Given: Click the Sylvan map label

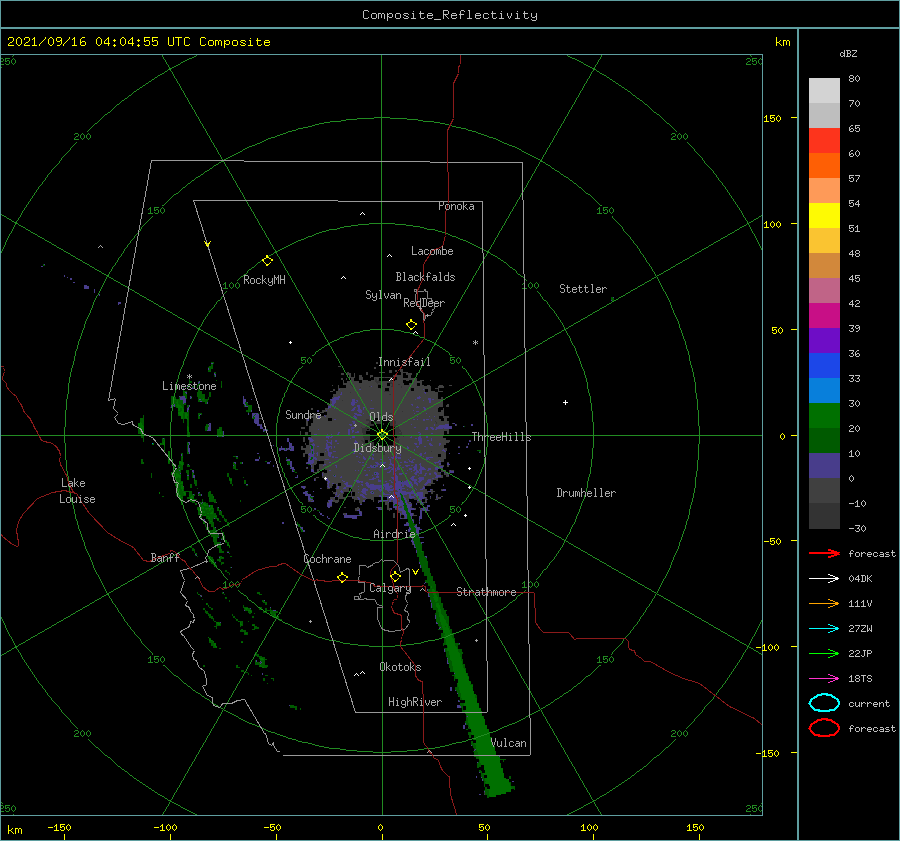Looking at the screenshot, I should pos(383,295).
